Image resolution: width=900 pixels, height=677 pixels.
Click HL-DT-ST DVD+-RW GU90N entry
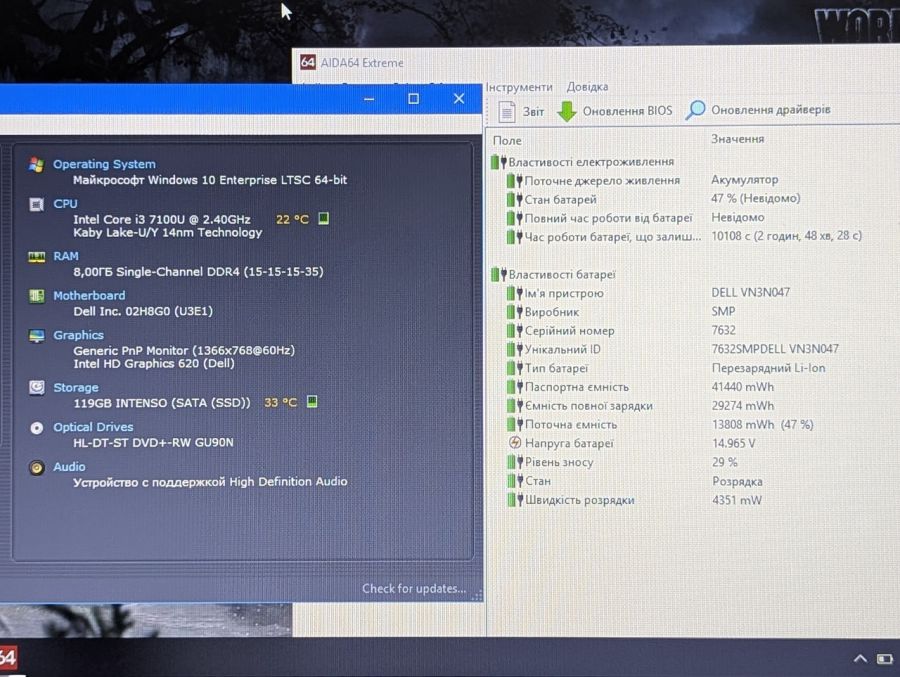click(x=153, y=443)
